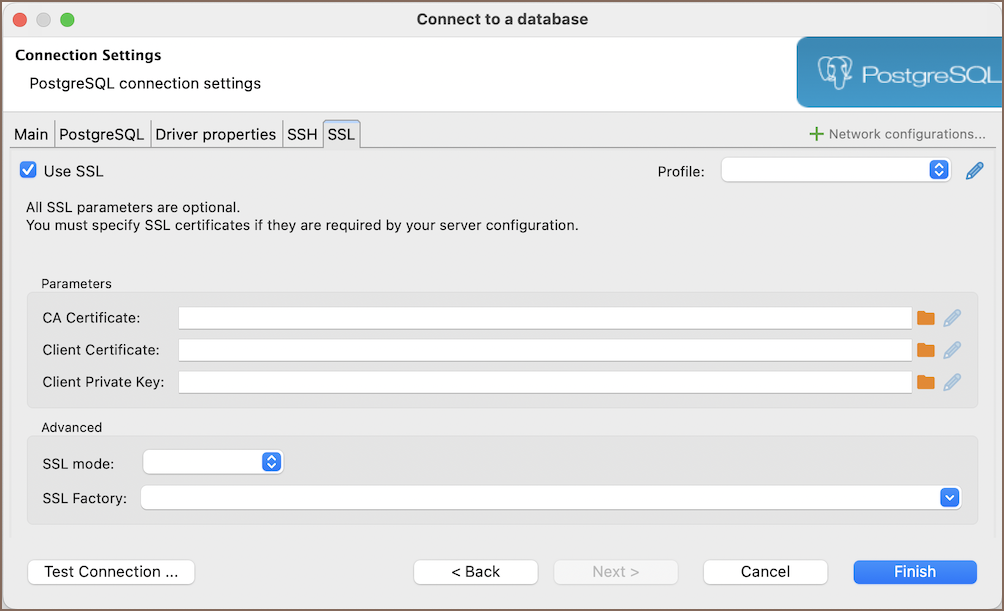
Task: Click the Finish button
Action: tap(914, 572)
